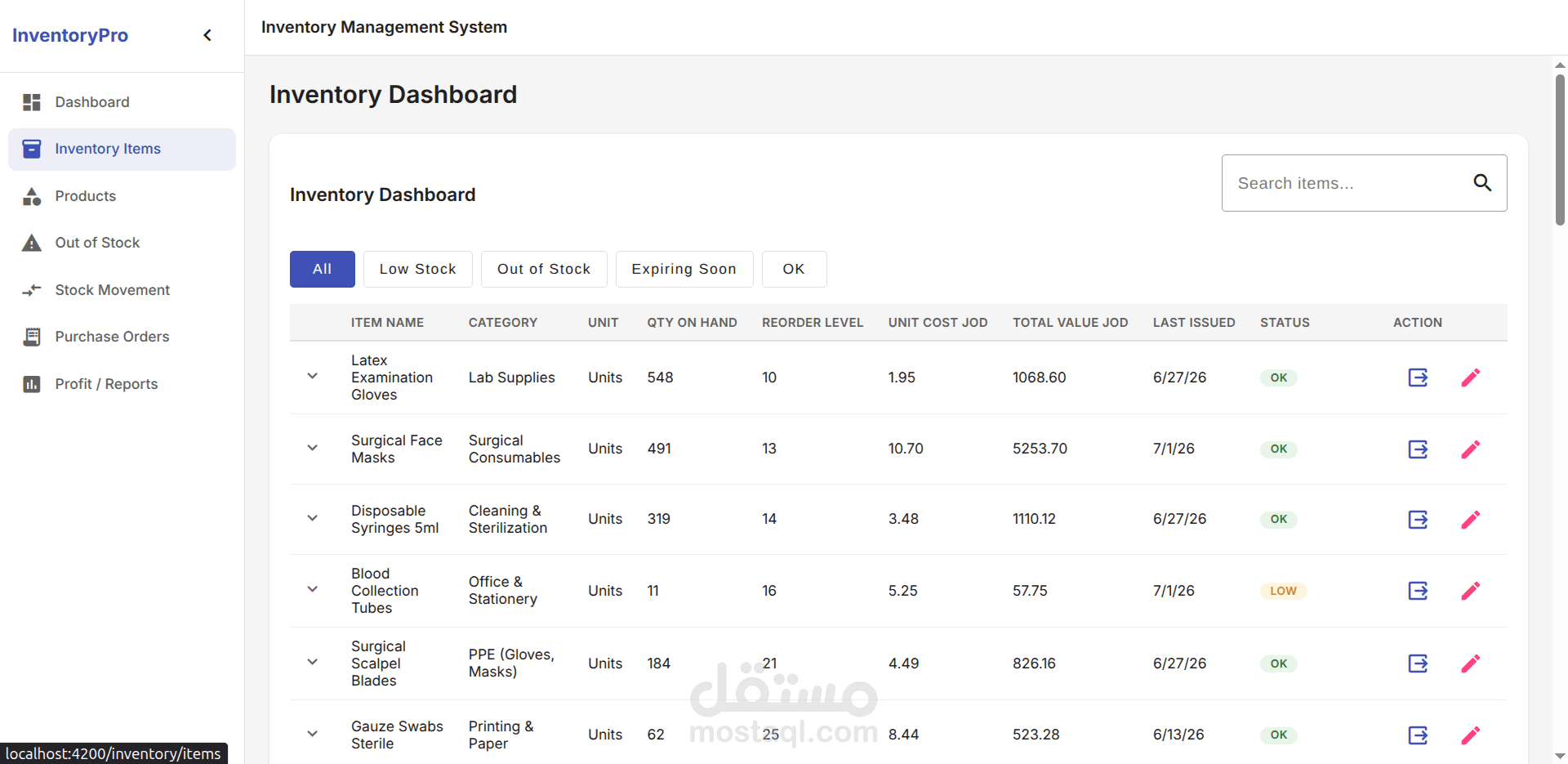The height and width of the screenshot is (764, 1568).
Task: Expand the Disposable Syringes 5ml row
Action: pos(312,518)
